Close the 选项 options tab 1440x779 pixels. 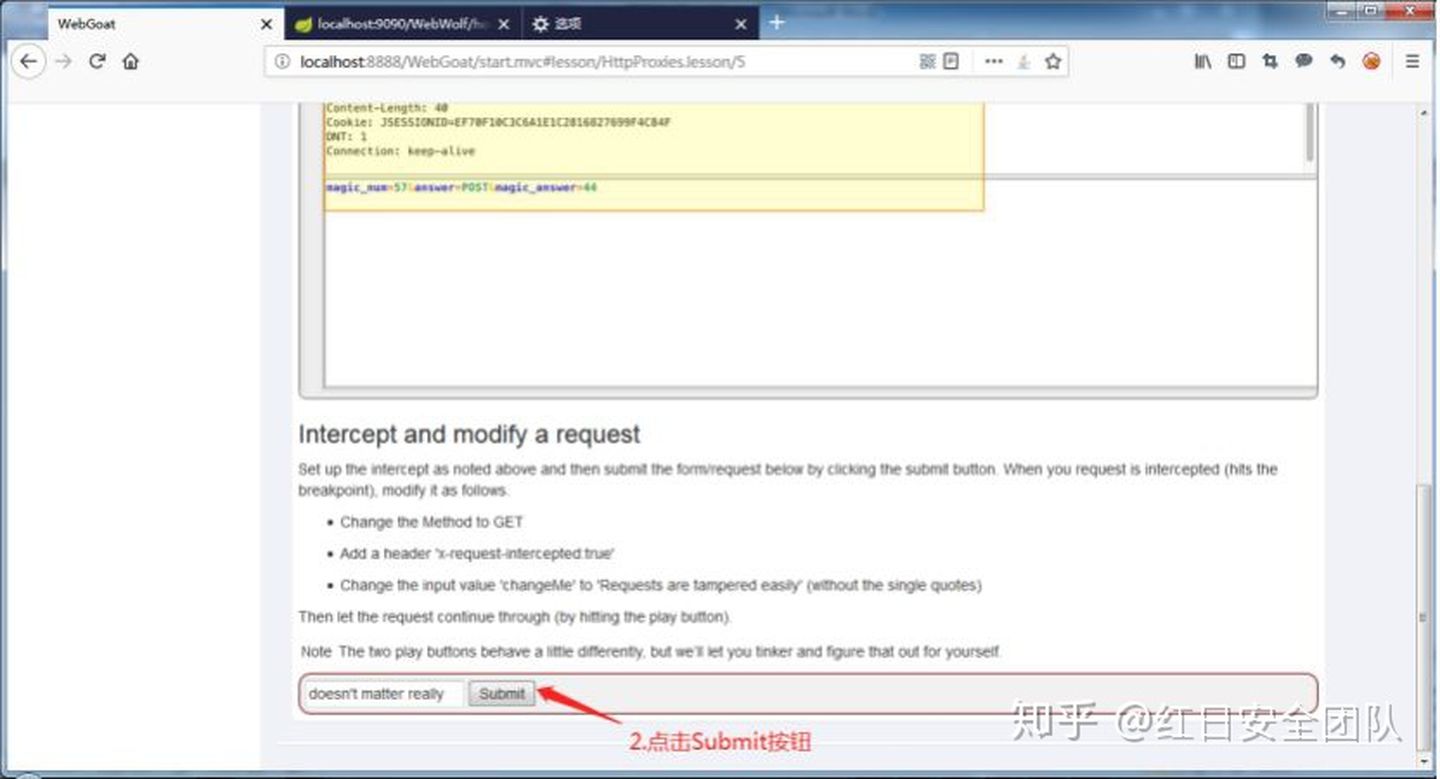[x=741, y=24]
